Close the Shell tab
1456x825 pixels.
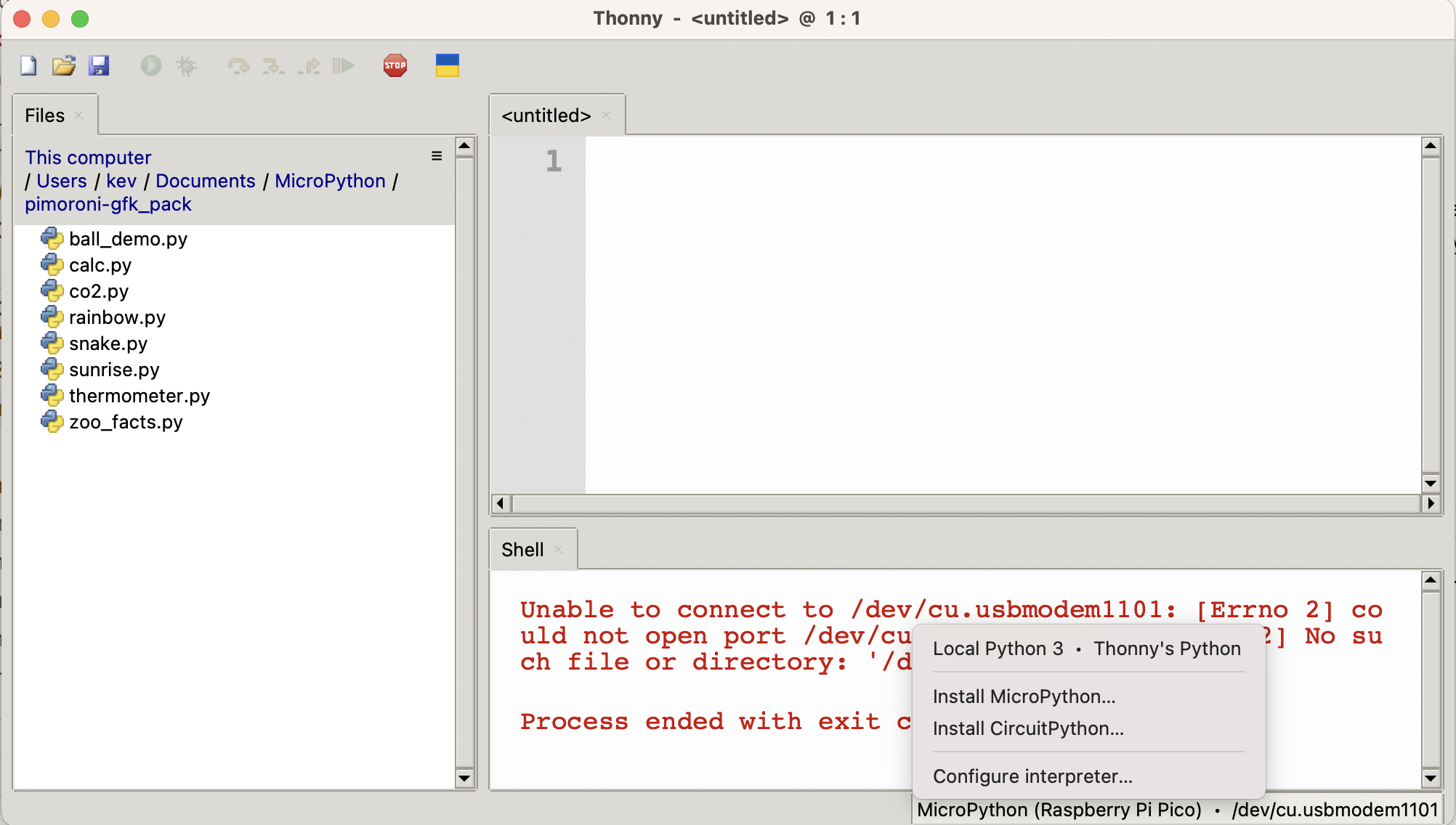coord(558,550)
